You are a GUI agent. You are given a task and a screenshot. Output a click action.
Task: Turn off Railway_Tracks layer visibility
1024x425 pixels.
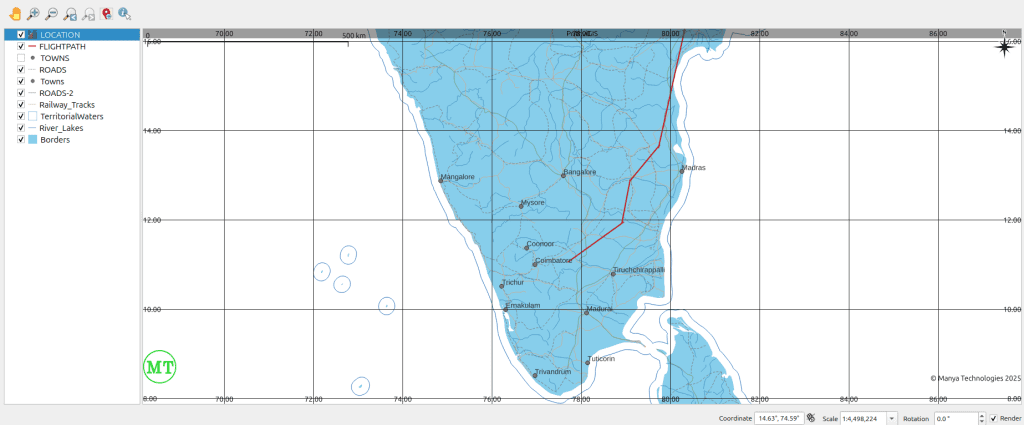(21, 105)
